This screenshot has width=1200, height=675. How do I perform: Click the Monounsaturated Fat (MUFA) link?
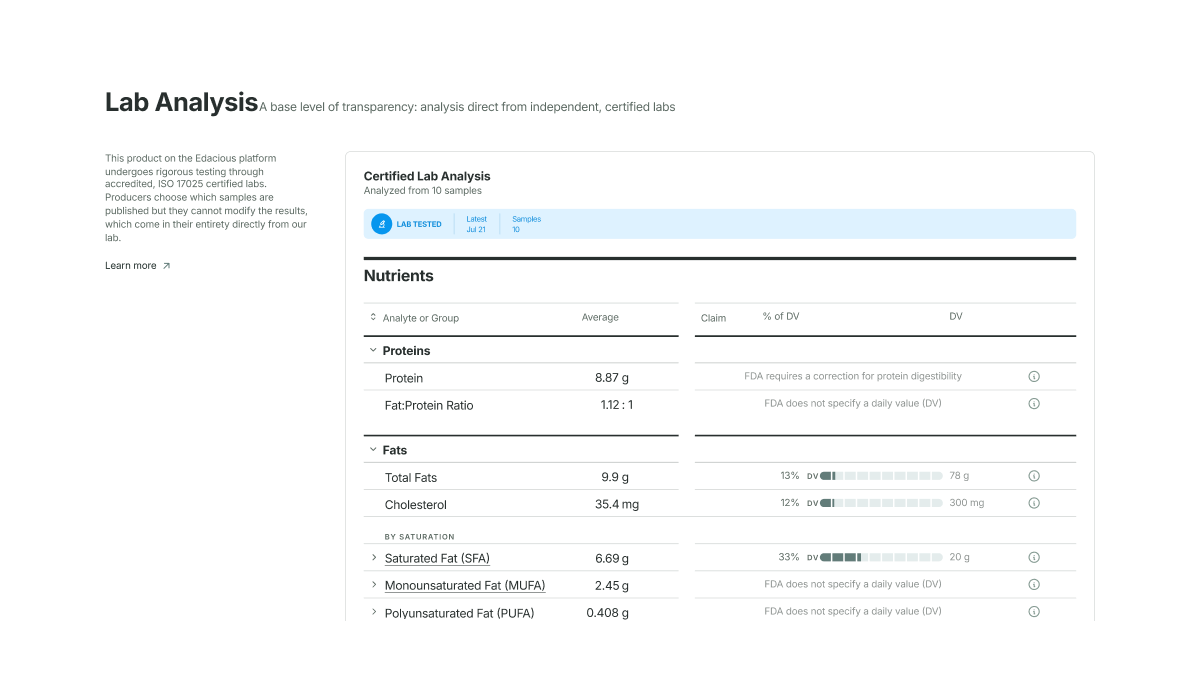[465, 585]
